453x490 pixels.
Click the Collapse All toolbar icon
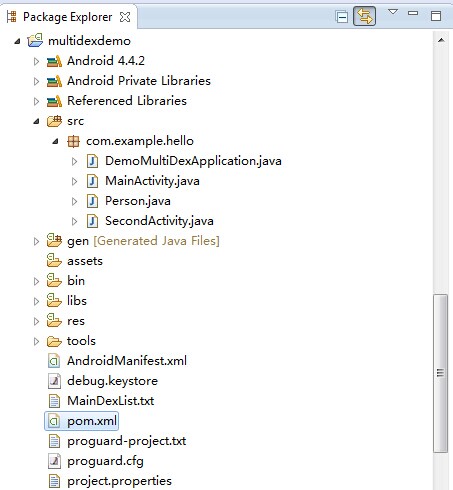pos(342,17)
